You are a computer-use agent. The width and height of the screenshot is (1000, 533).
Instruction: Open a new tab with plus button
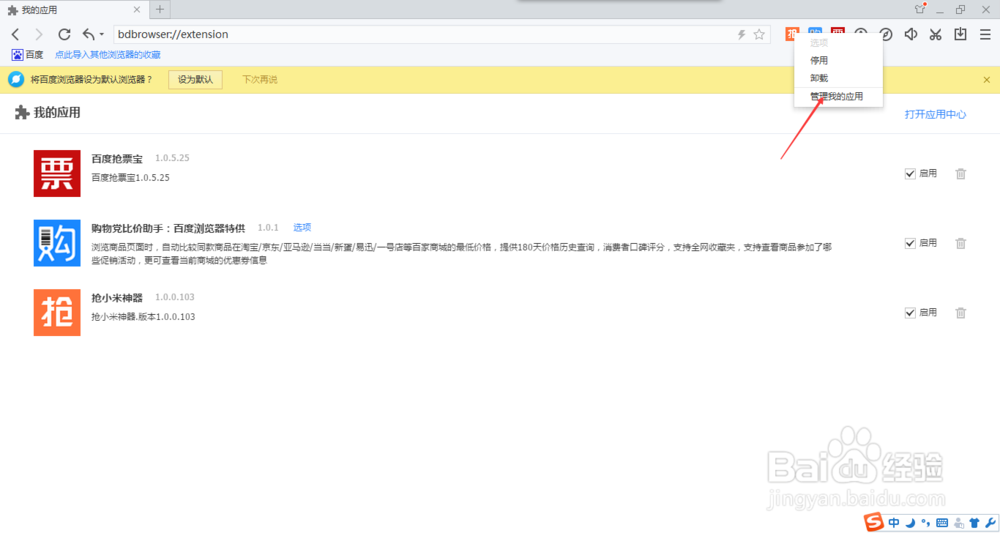pyautogui.click(x=159, y=10)
